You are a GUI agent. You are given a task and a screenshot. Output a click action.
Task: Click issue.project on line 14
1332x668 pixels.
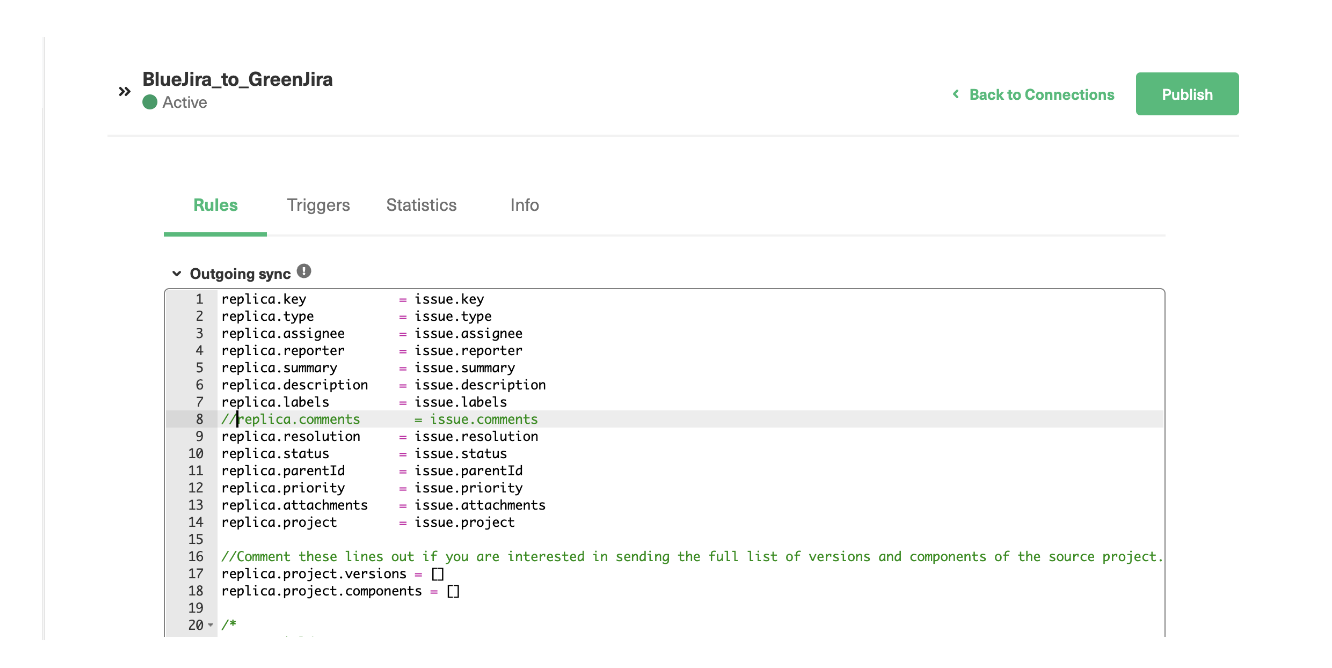click(x=465, y=522)
